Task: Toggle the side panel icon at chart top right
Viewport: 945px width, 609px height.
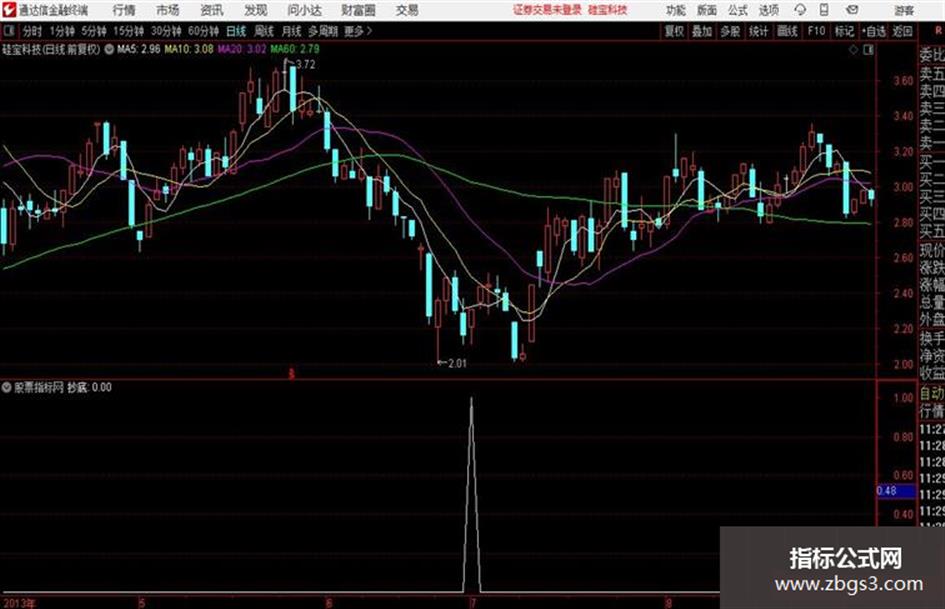Action: click(x=868, y=50)
